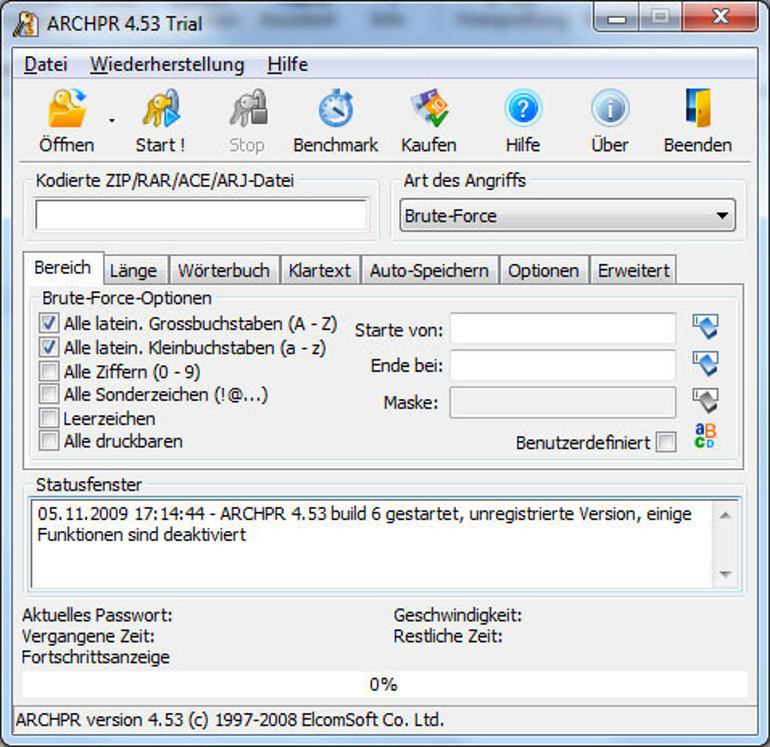Click the Aktuelles Passwort label
The height and width of the screenshot is (747, 770).
[97, 615]
